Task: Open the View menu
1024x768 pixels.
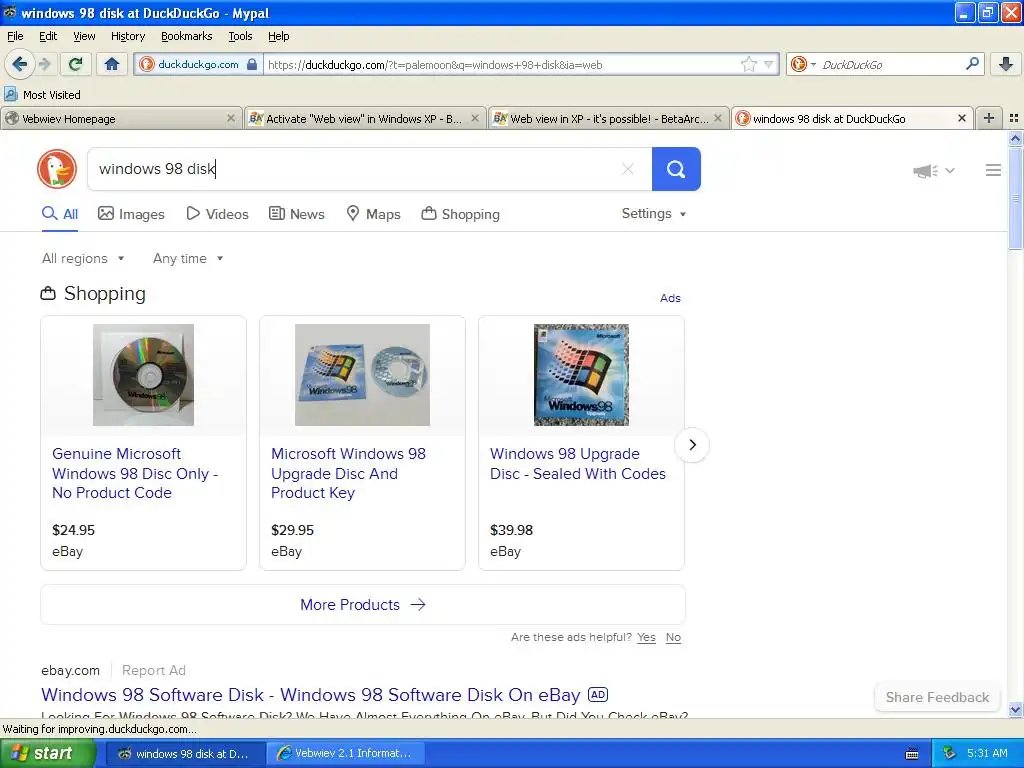Action: pyautogui.click(x=84, y=36)
